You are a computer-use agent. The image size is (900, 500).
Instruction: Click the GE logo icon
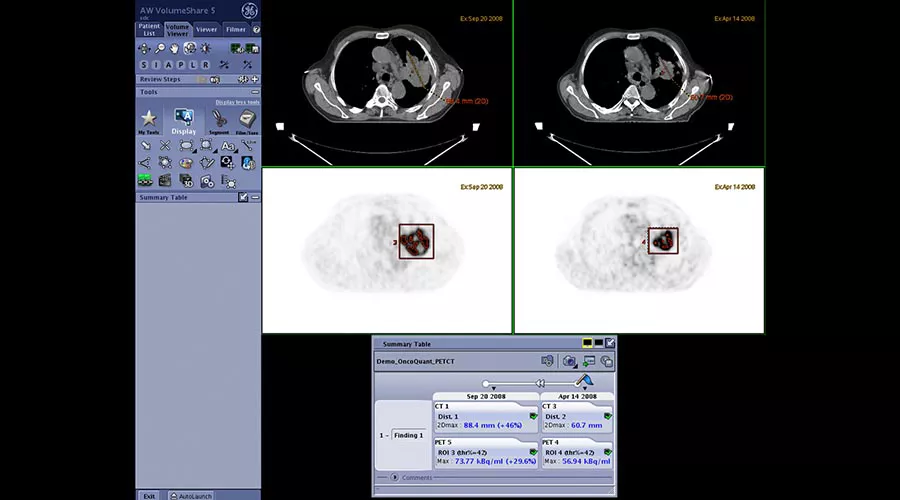tap(249, 11)
